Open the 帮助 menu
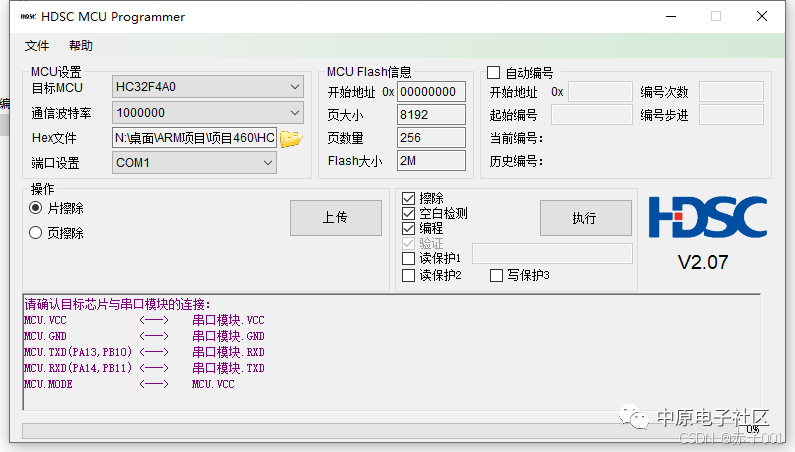 (81, 46)
